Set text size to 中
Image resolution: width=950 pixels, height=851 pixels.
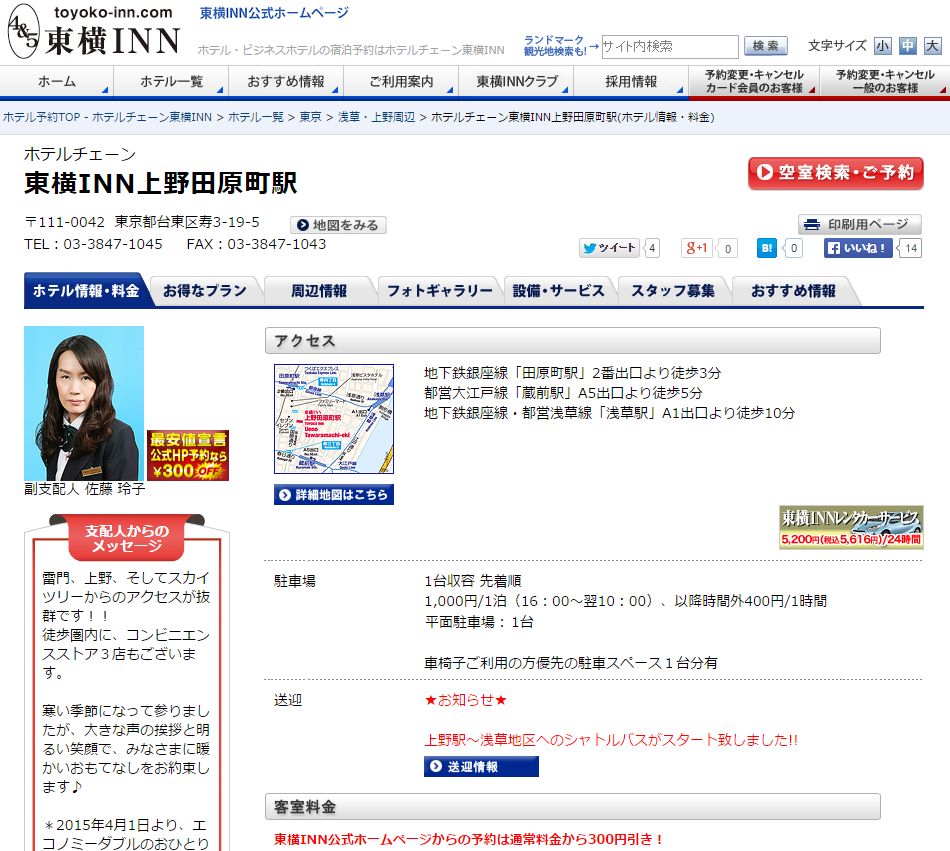tap(908, 45)
